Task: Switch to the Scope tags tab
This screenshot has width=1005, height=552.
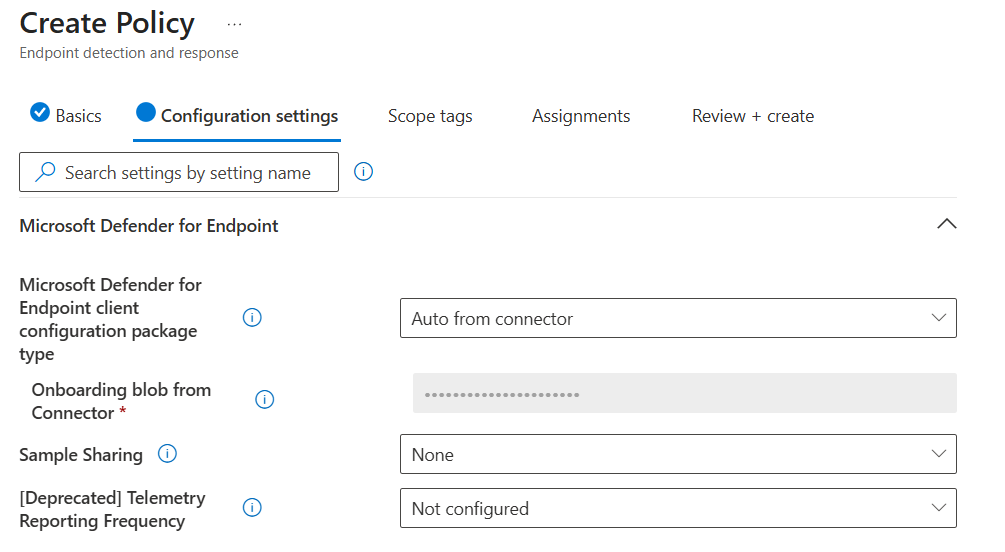Action: [430, 116]
